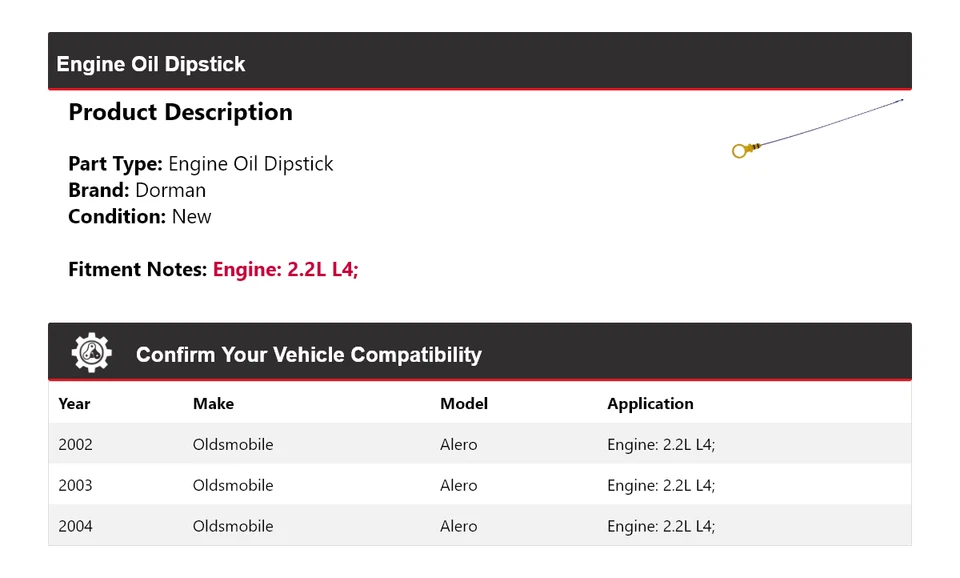This screenshot has width=960, height=578.
Task: Select the 2003 year cell
Action: point(75,485)
